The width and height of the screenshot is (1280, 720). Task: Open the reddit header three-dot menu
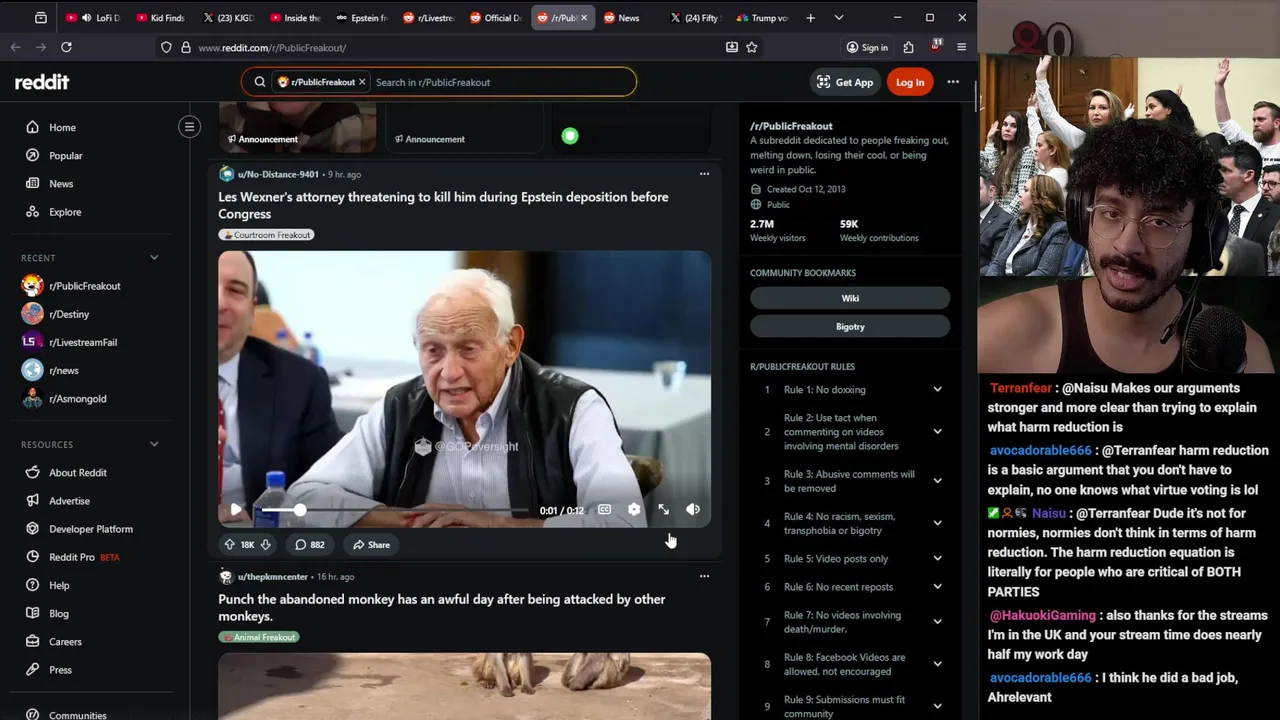(953, 82)
